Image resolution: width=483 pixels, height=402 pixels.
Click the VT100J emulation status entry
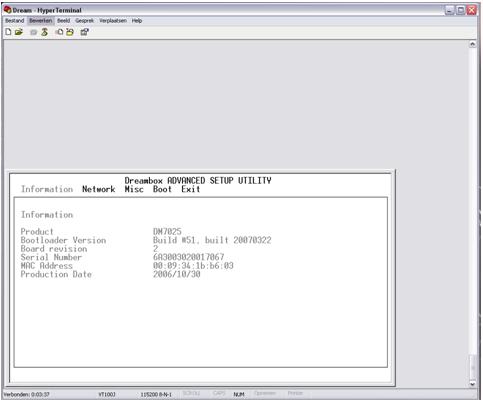click(x=107, y=394)
